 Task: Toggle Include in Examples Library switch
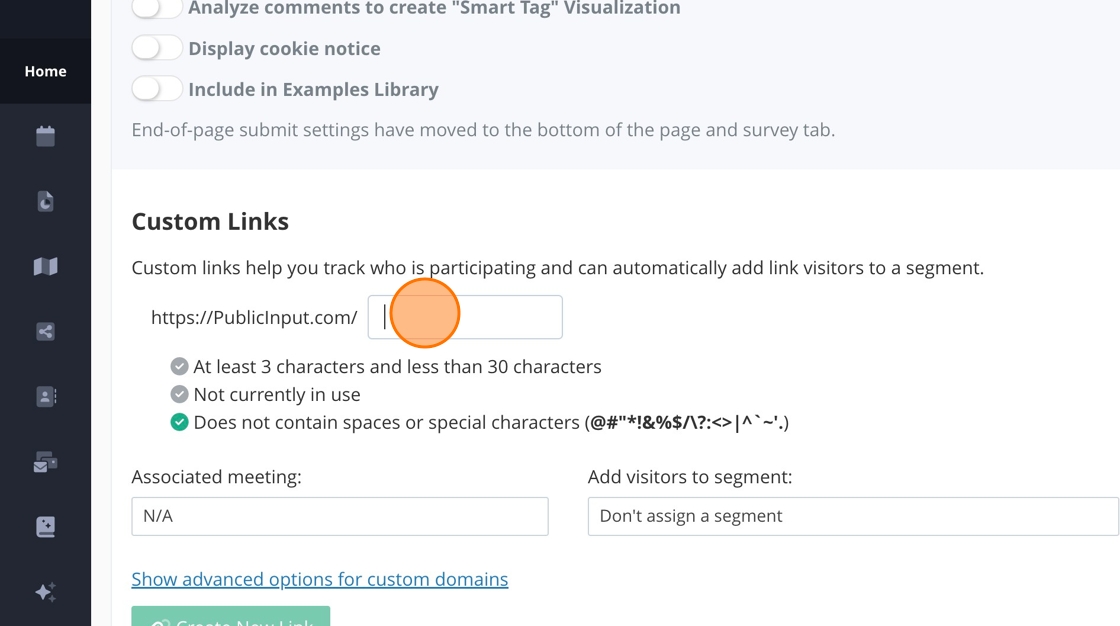[x=157, y=89]
